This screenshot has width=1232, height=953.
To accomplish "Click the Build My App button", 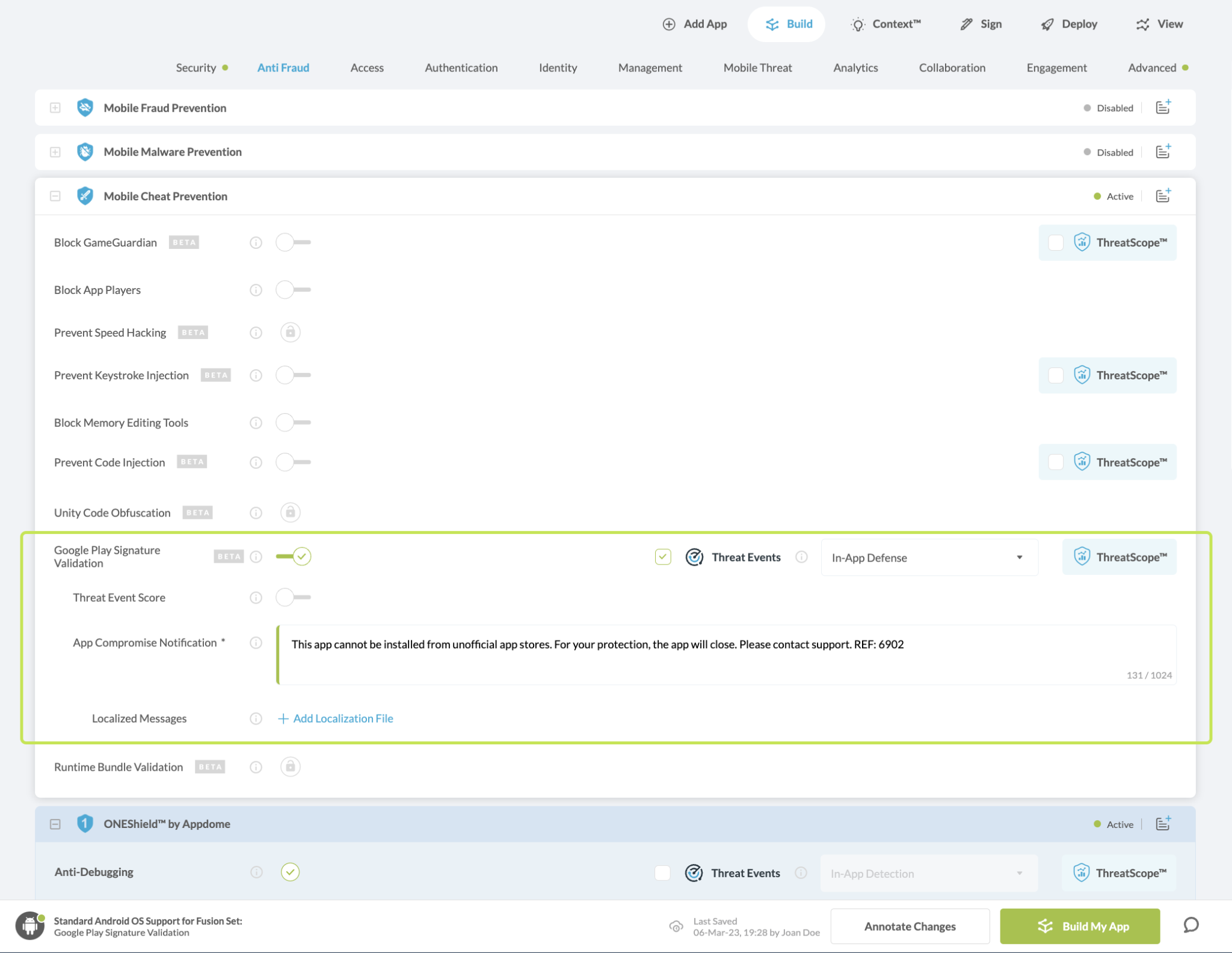I will pos(1079,926).
